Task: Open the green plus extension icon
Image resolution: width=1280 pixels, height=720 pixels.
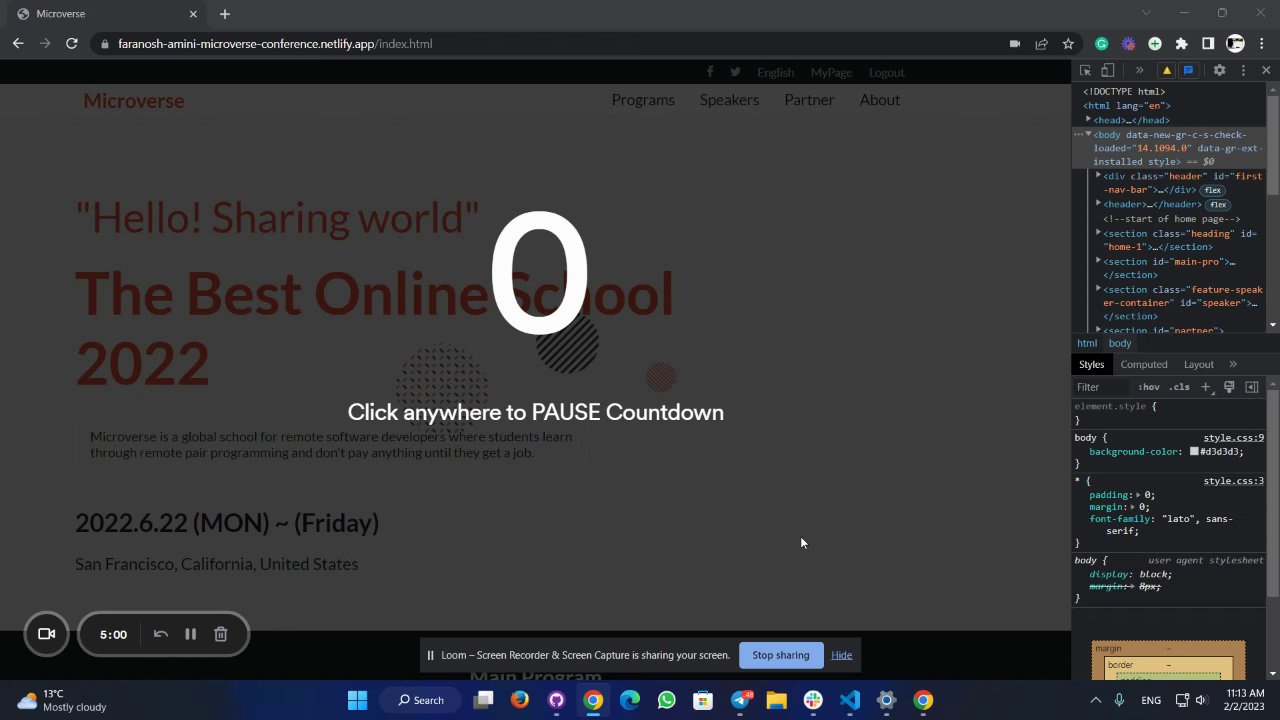Action: click(x=1155, y=44)
